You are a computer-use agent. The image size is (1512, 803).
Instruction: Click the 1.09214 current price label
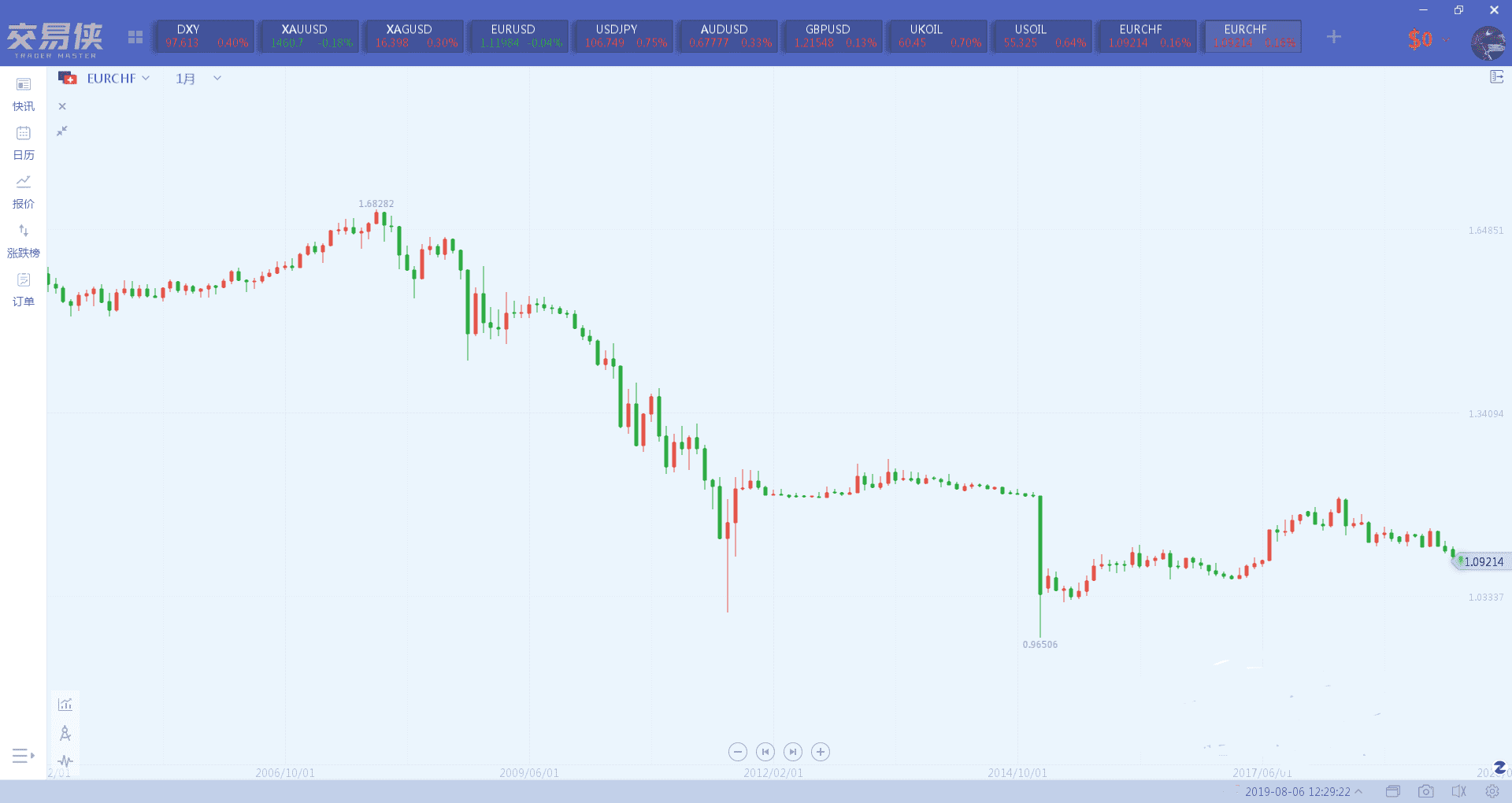[1482, 561]
